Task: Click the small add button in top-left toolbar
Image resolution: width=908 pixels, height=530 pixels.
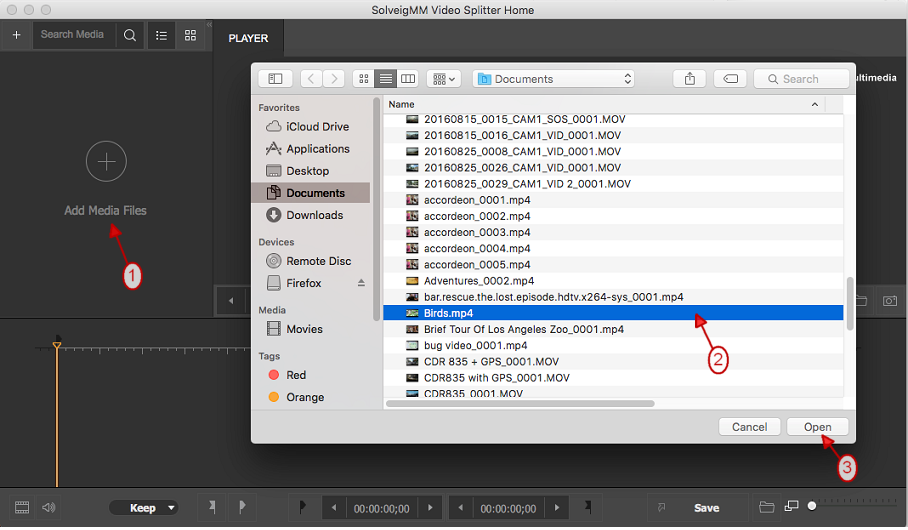Action: (x=16, y=35)
